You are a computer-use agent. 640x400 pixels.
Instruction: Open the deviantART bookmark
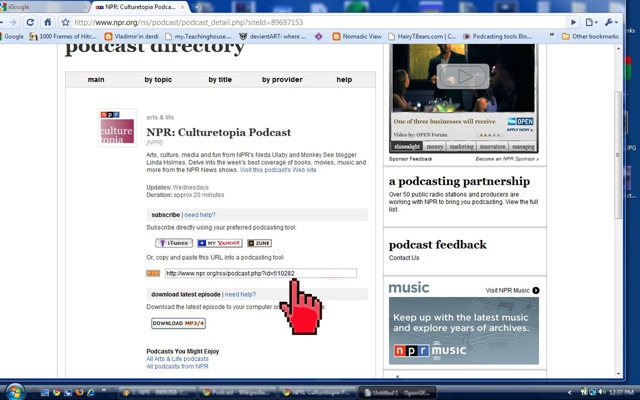(272, 36)
